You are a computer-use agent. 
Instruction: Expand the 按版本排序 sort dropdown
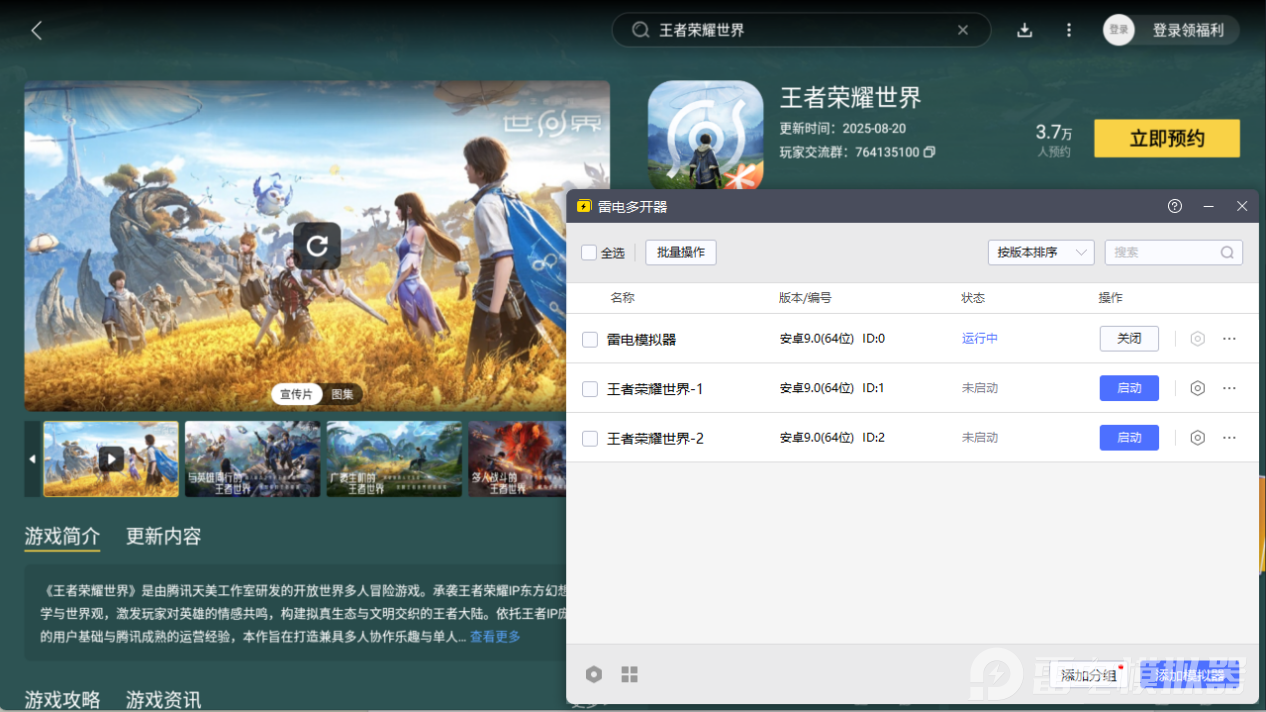pyautogui.click(x=1040, y=253)
